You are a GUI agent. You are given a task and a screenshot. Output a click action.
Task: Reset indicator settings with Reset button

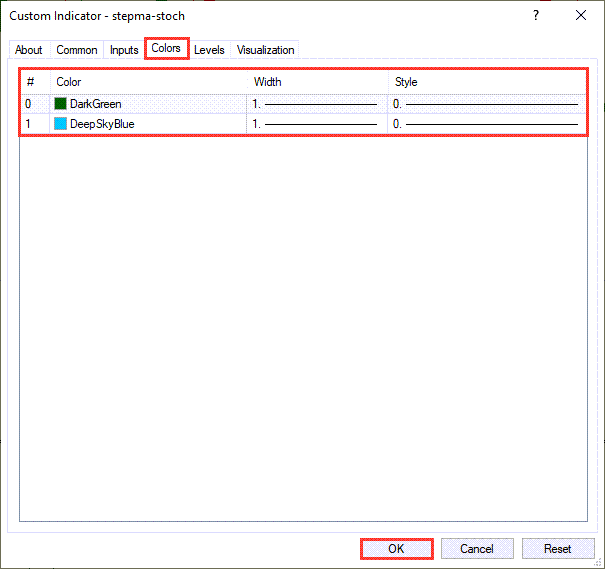(x=558, y=549)
